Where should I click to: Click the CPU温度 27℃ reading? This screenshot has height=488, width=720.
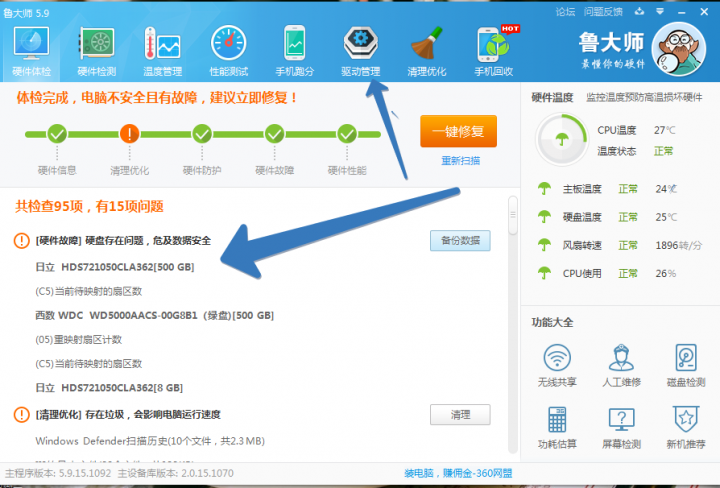(x=664, y=130)
